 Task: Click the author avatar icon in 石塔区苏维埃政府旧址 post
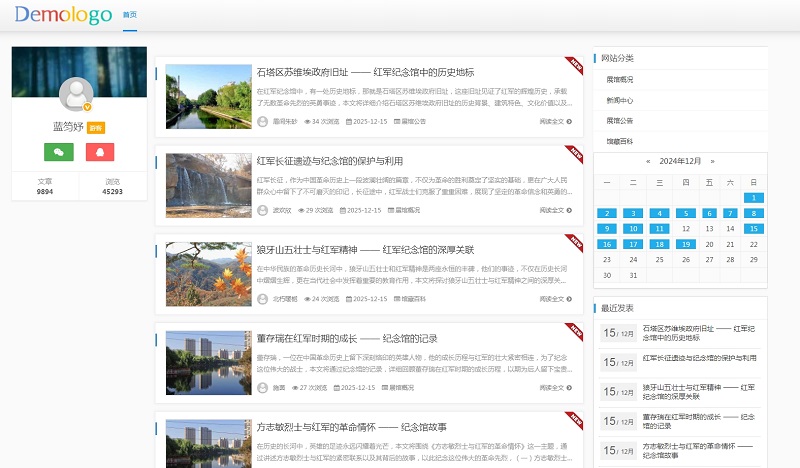click(x=262, y=121)
